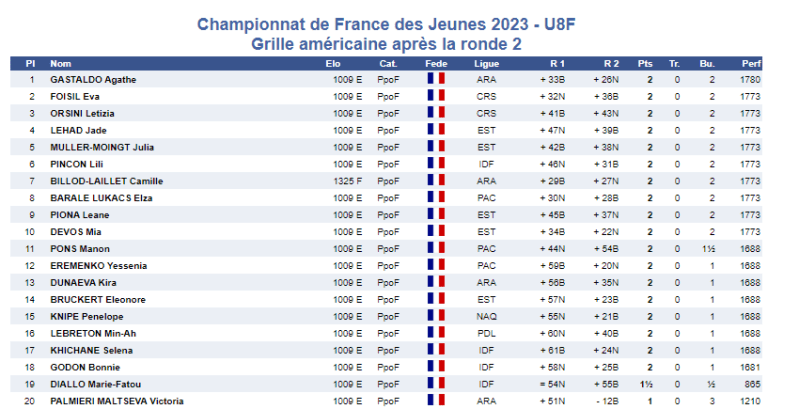
Task: Click the Perf column header
Action: coord(751,63)
